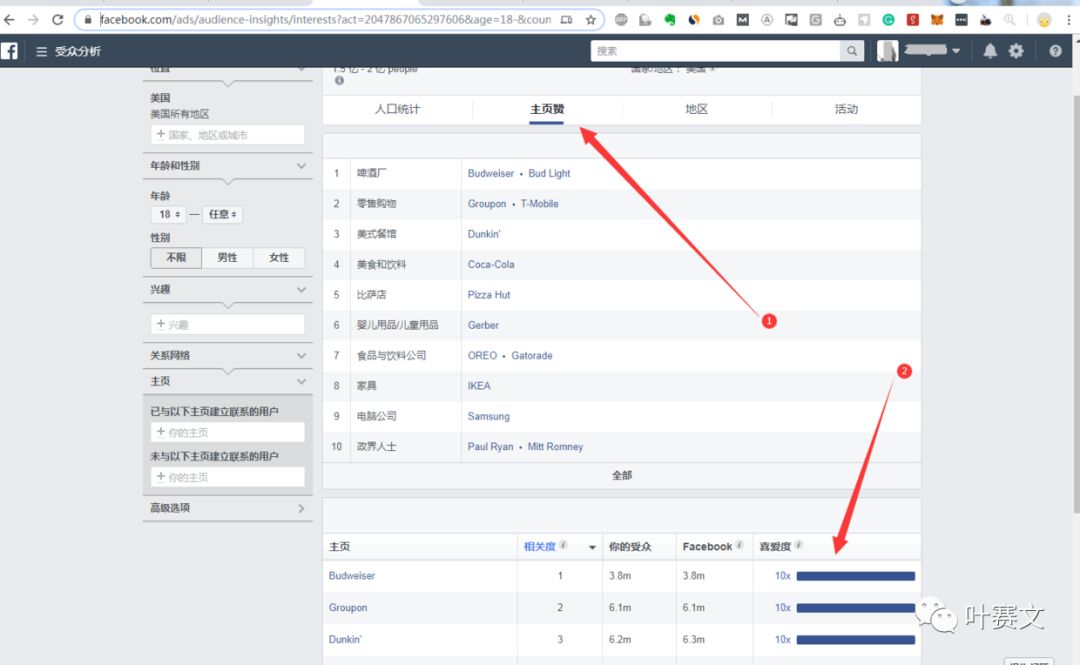Click info icon next to 喜爱度
Screen dimensions: 1080x665
point(798,545)
